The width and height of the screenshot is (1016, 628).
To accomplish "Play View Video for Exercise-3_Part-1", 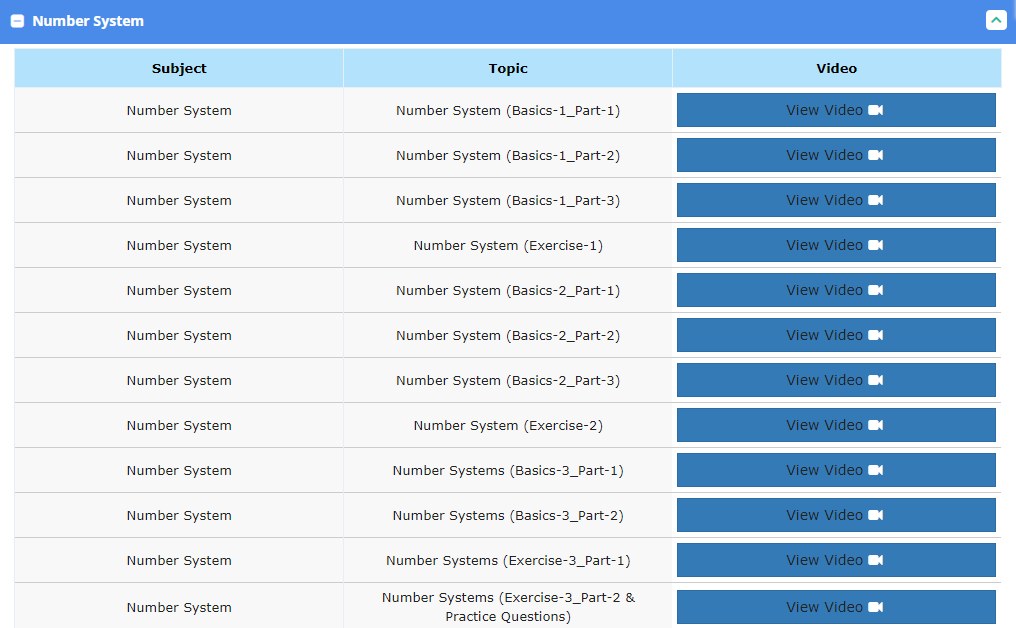I will [x=835, y=560].
